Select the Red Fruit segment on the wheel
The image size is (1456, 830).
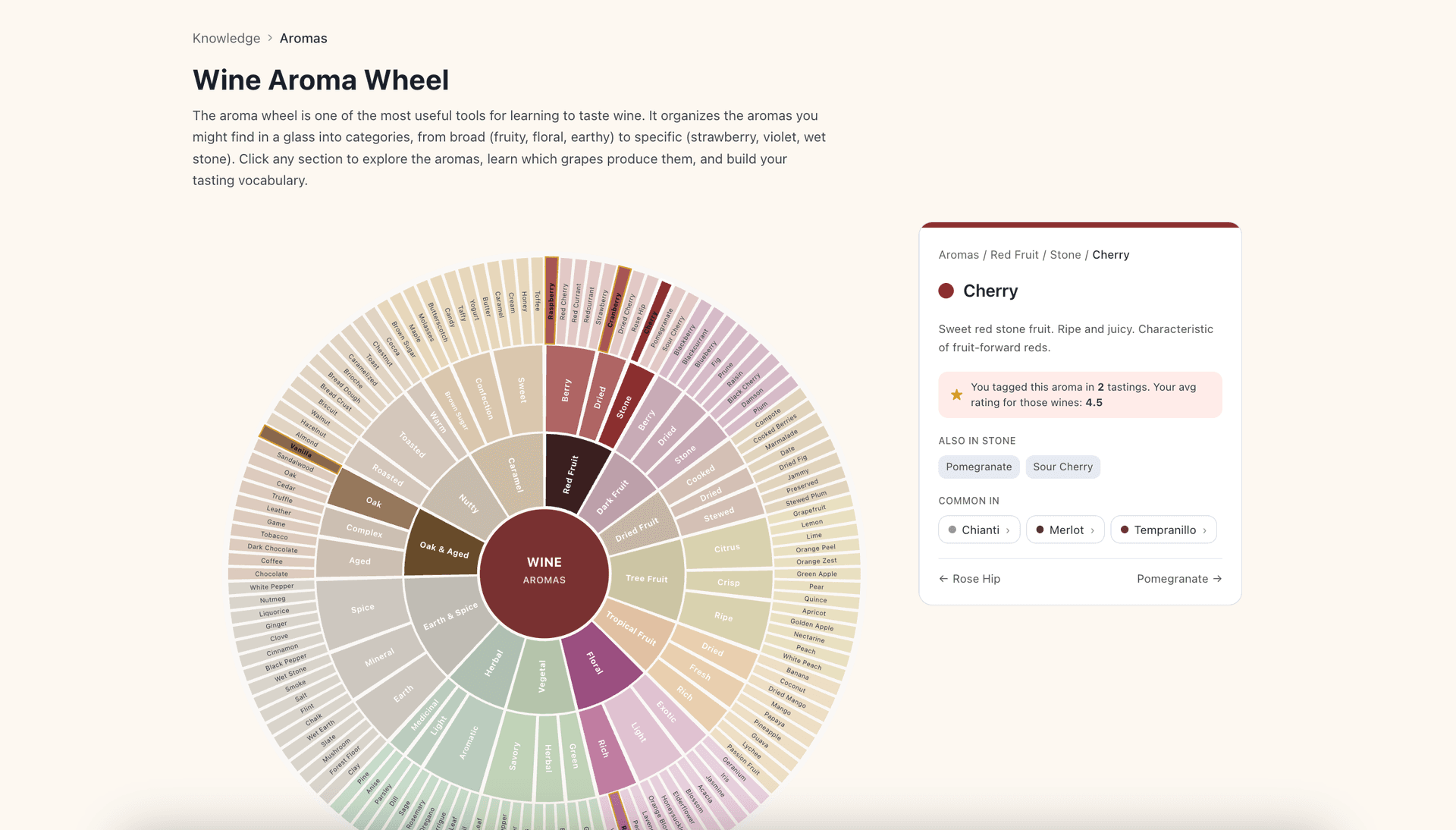(x=570, y=473)
